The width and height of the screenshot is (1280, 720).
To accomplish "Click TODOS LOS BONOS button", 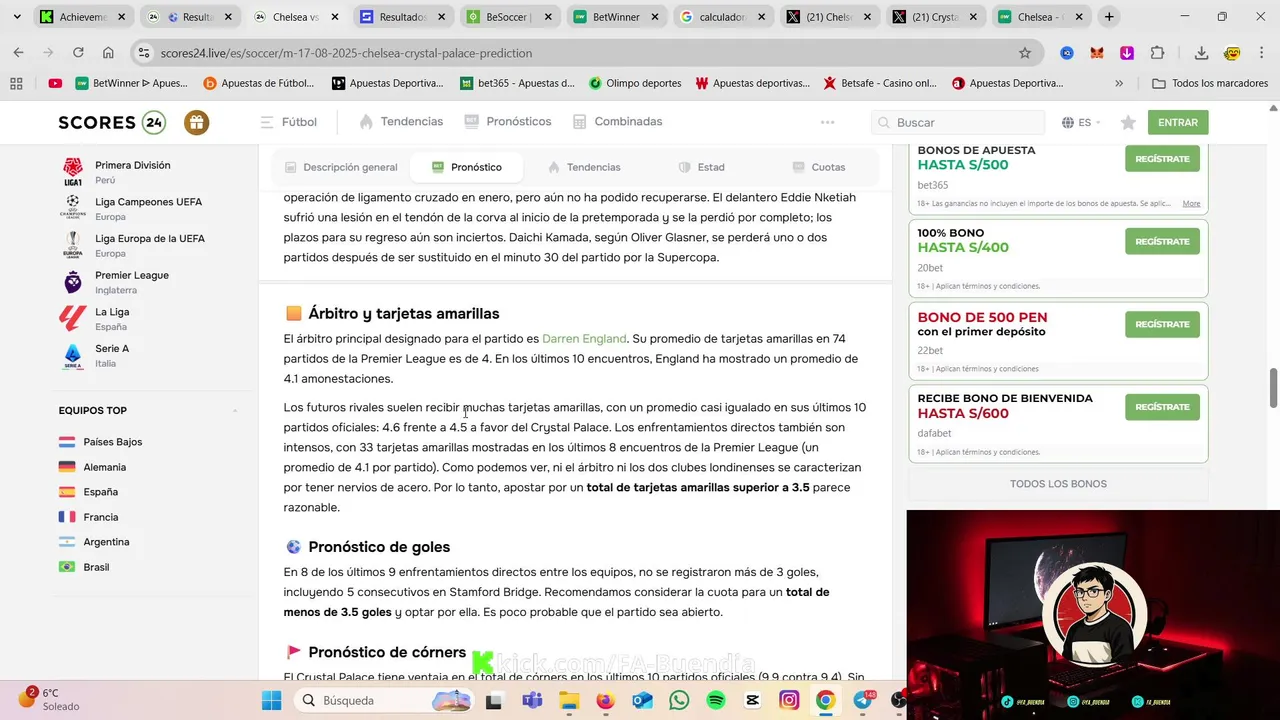I will (1058, 484).
